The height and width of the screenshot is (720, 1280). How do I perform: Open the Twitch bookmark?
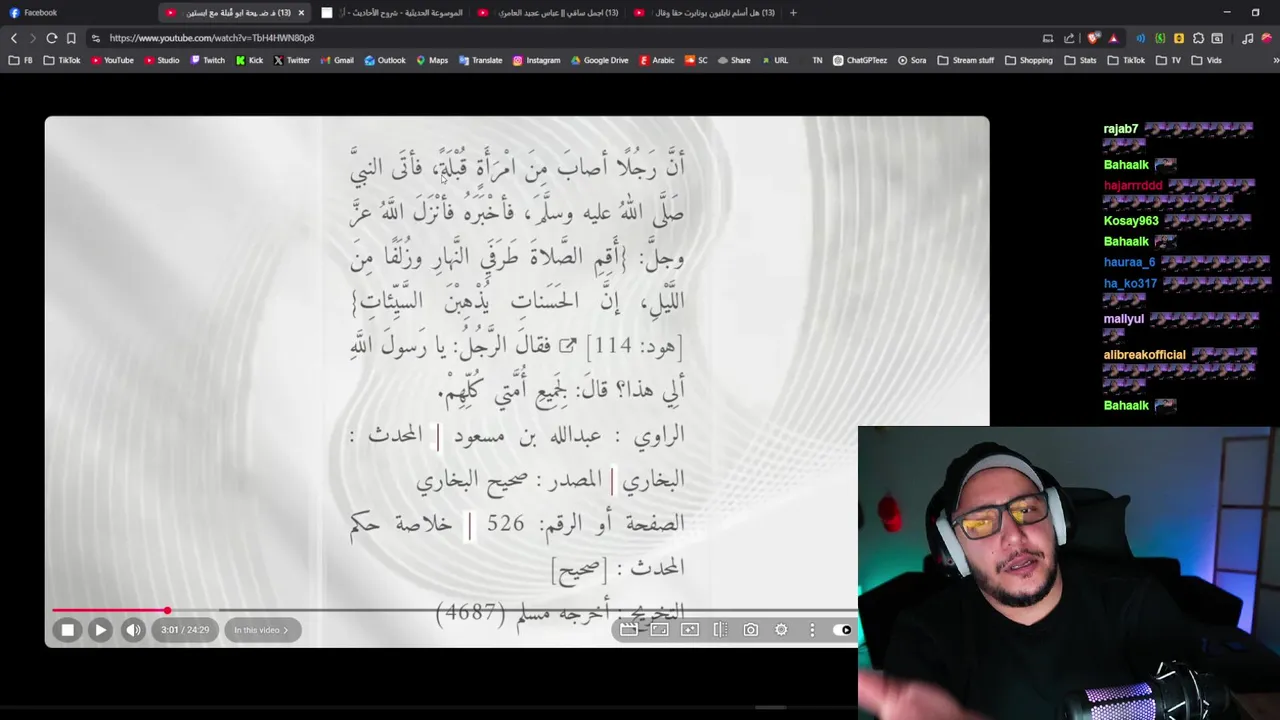click(x=207, y=60)
